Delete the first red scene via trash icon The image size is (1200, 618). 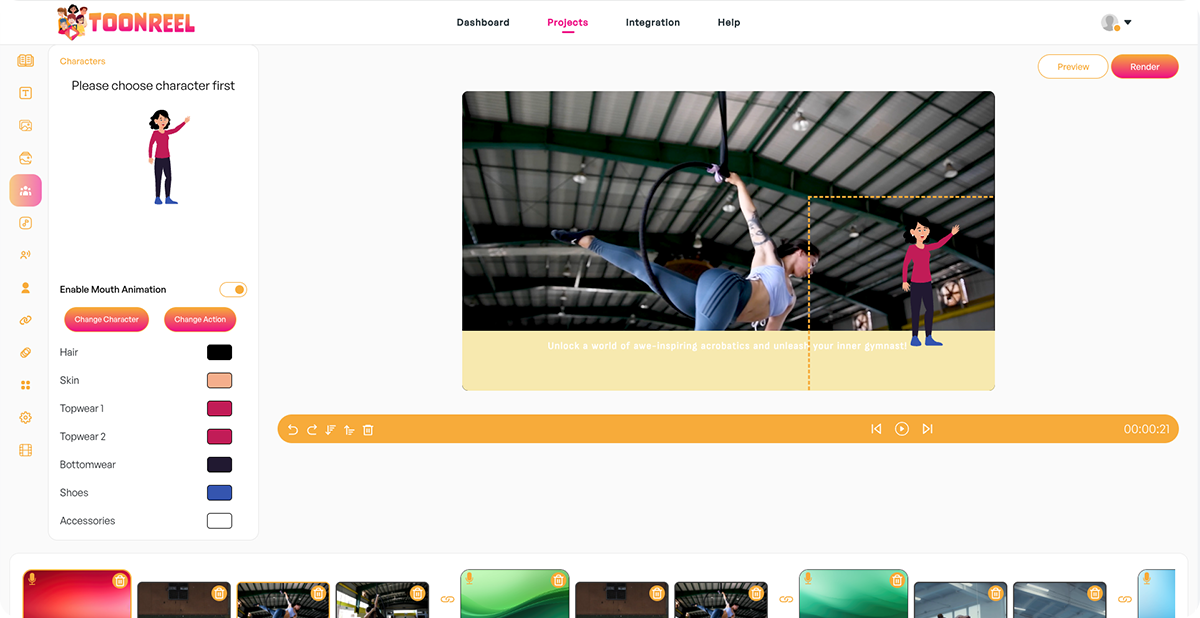[x=120, y=580]
